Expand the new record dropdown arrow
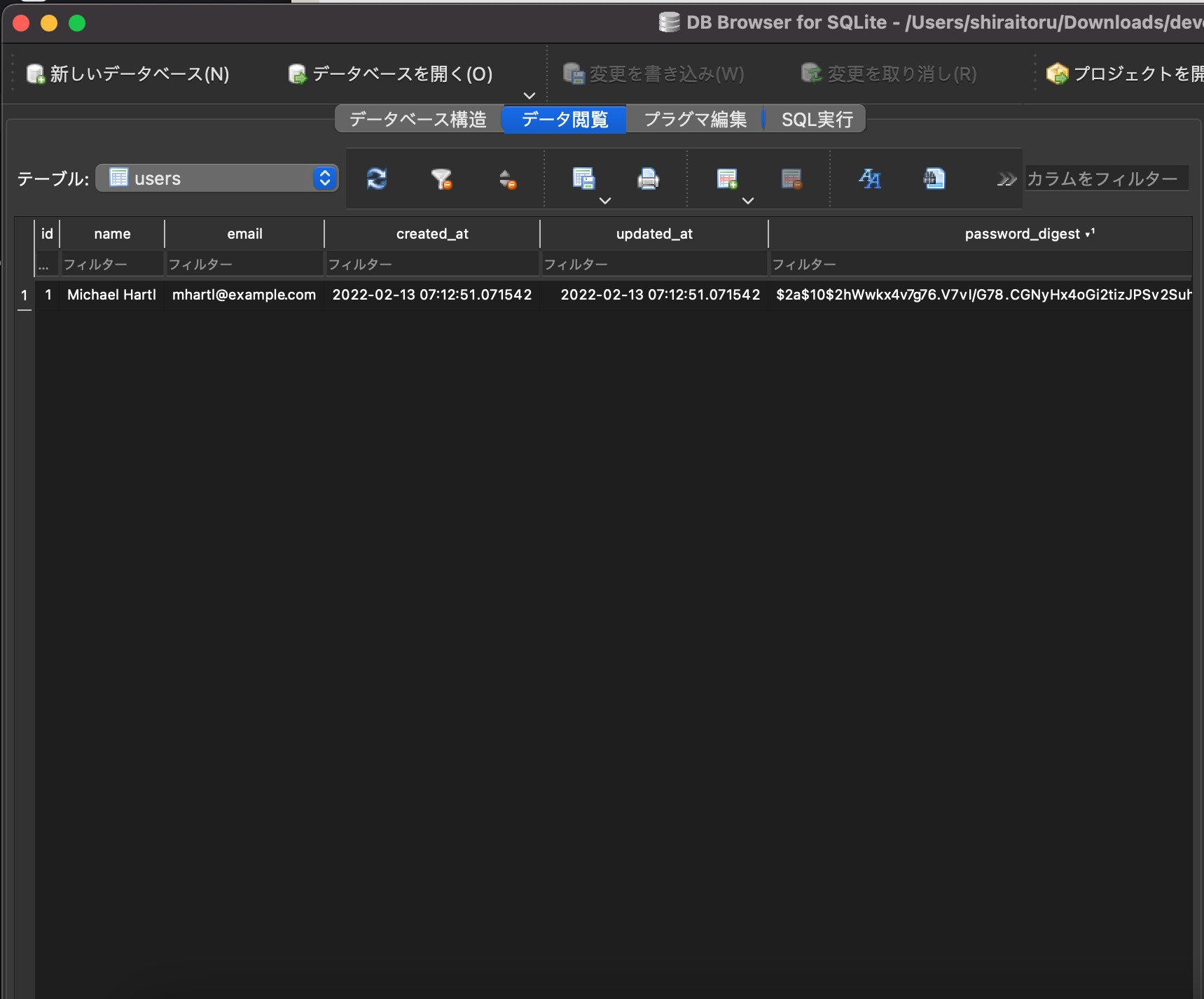The height and width of the screenshot is (999, 1204). [748, 201]
